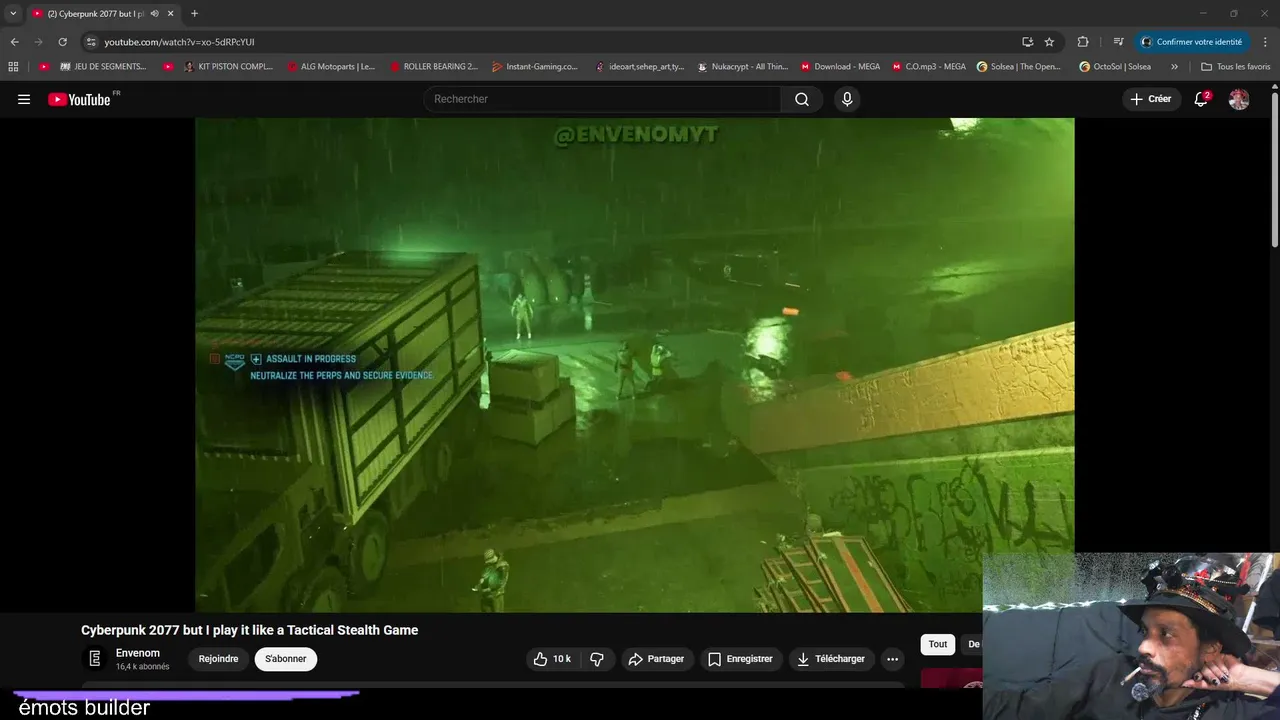The height and width of the screenshot is (720, 1280).
Task: Open the account avatar menu
Action: (1239, 99)
